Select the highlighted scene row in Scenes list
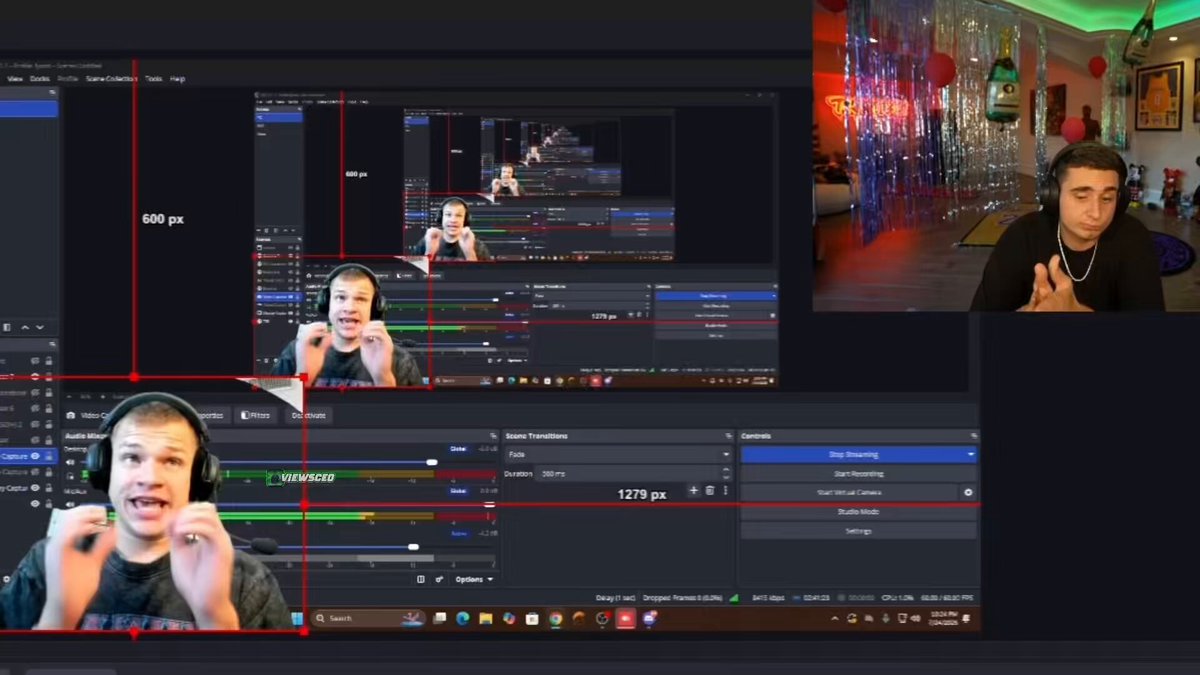Viewport: 1200px width, 675px height. tap(29, 108)
